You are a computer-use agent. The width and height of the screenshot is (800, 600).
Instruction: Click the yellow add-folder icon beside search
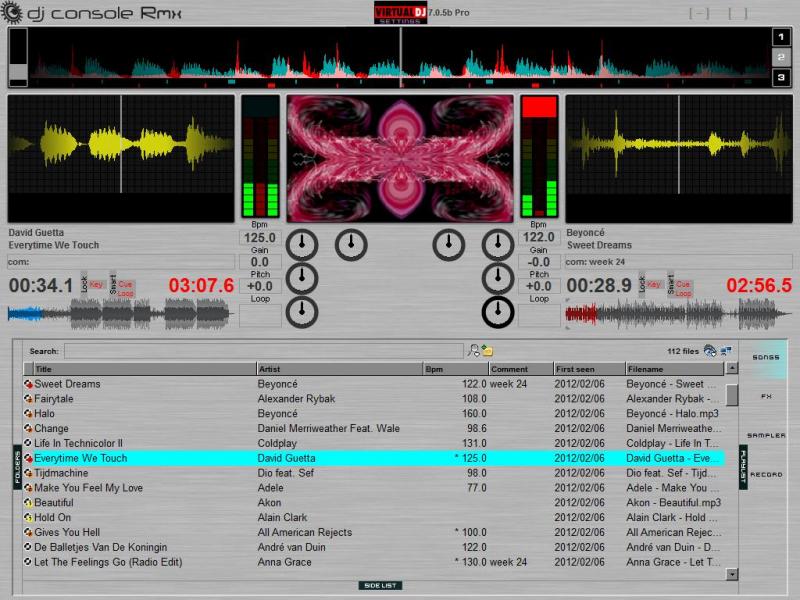click(x=487, y=351)
